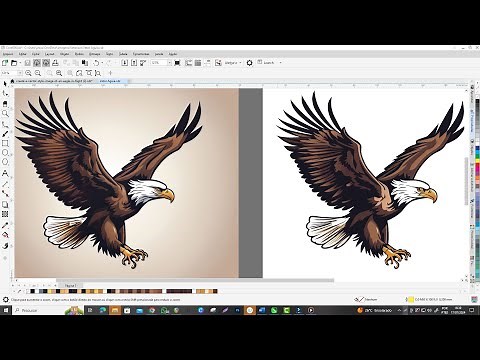Open the Editar menu
The image size is (480, 360).
pyautogui.click(x=22, y=54)
